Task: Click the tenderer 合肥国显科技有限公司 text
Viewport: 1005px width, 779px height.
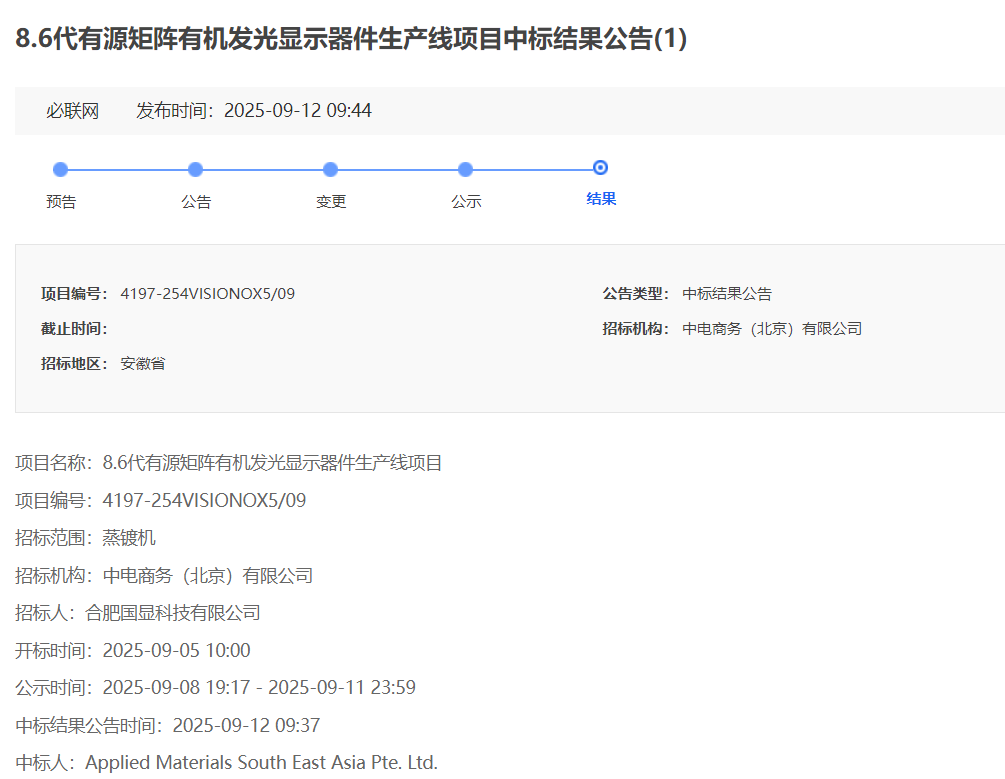Action: [173, 613]
